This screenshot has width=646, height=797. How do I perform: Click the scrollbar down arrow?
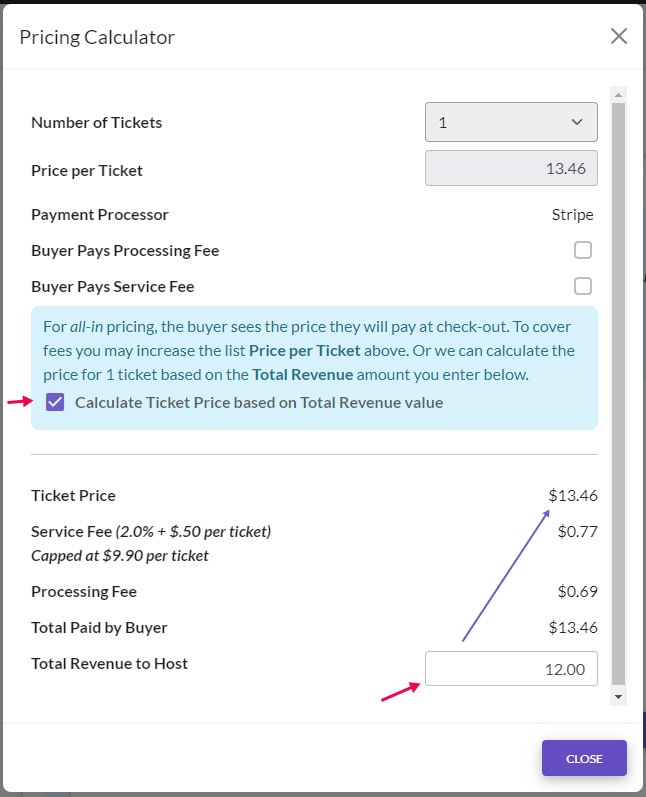point(618,697)
